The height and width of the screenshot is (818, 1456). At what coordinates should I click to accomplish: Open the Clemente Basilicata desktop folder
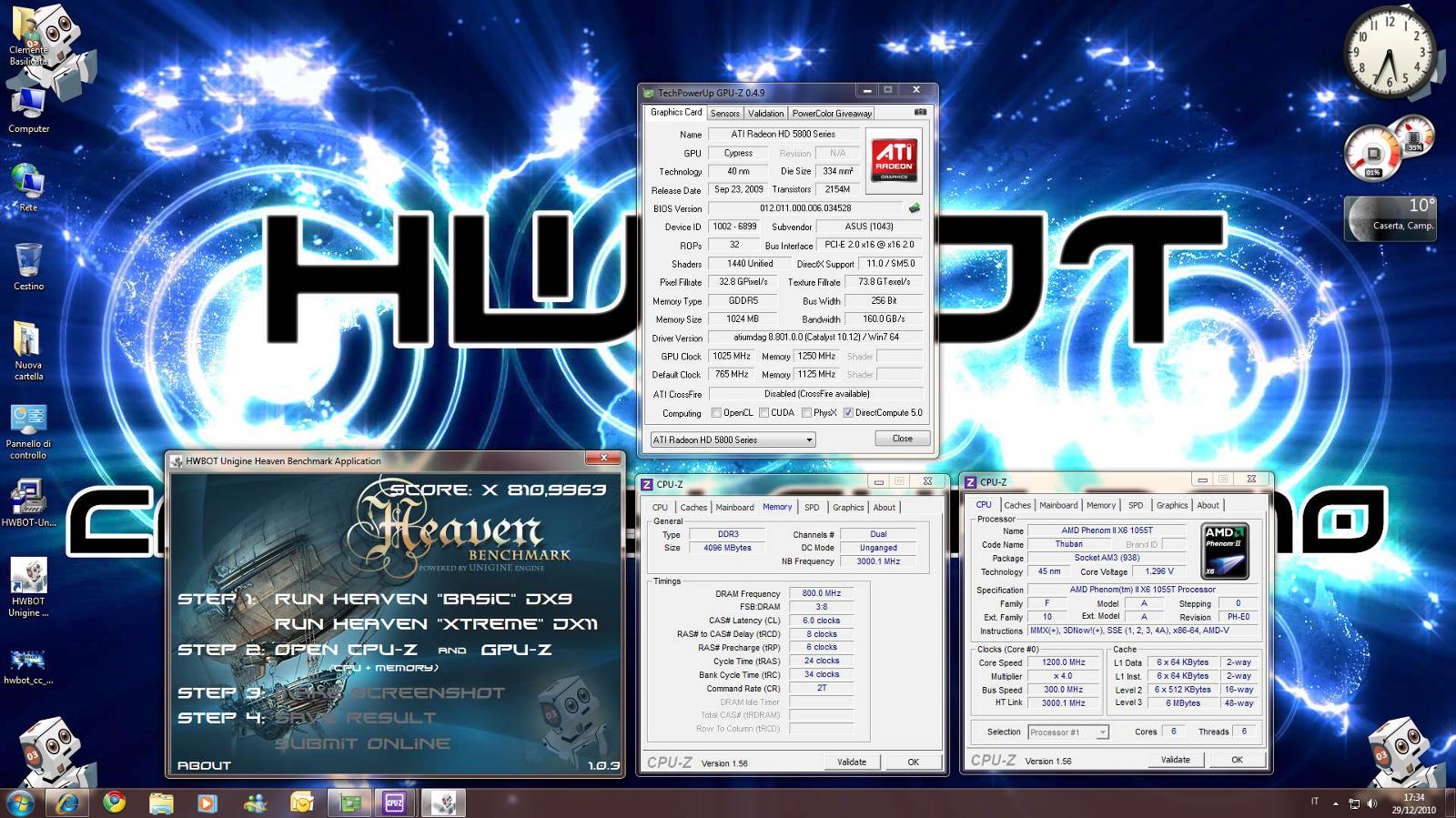[28, 36]
